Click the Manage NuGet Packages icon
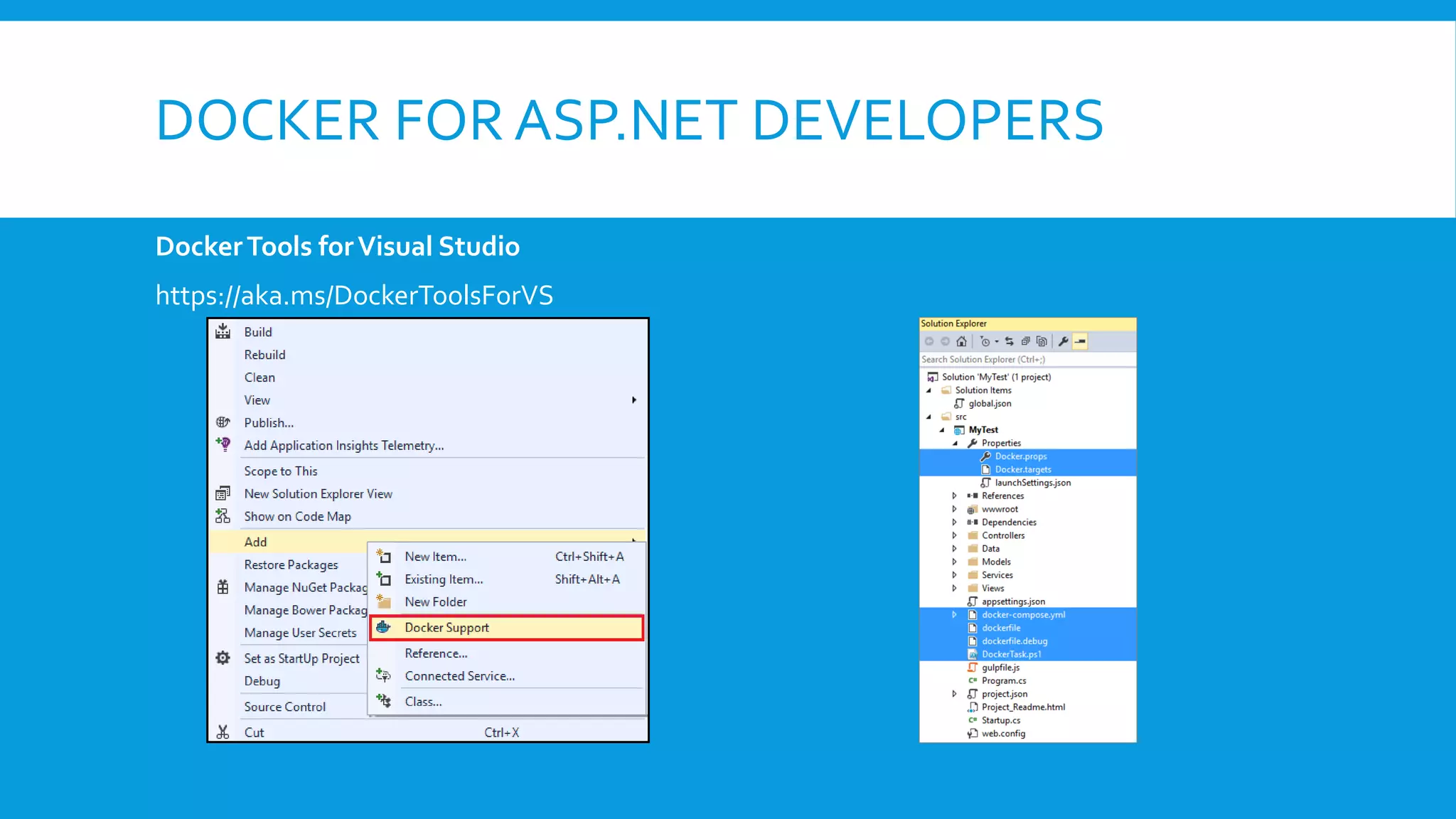The image size is (1456, 819). click(223, 587)
